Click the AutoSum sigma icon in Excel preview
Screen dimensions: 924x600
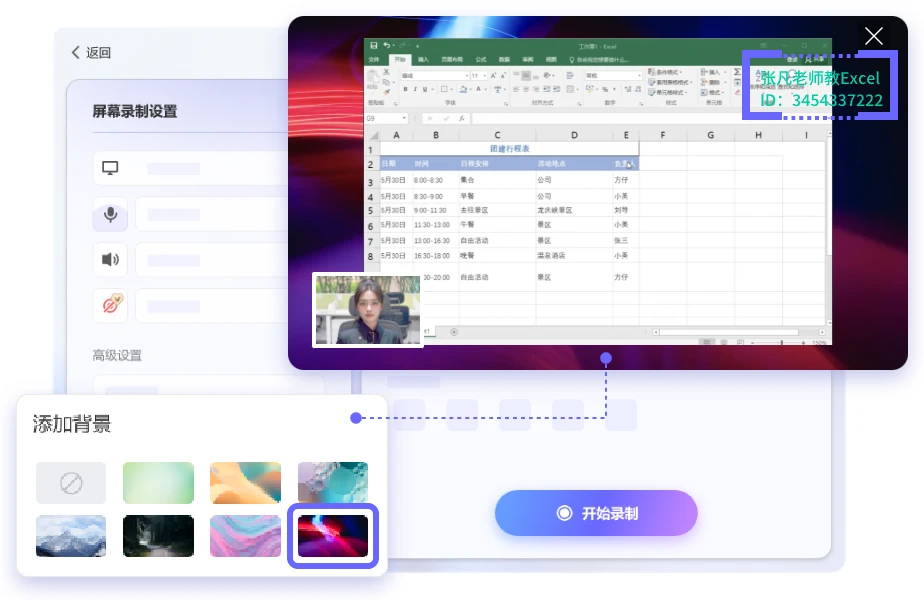click(737, 72)
